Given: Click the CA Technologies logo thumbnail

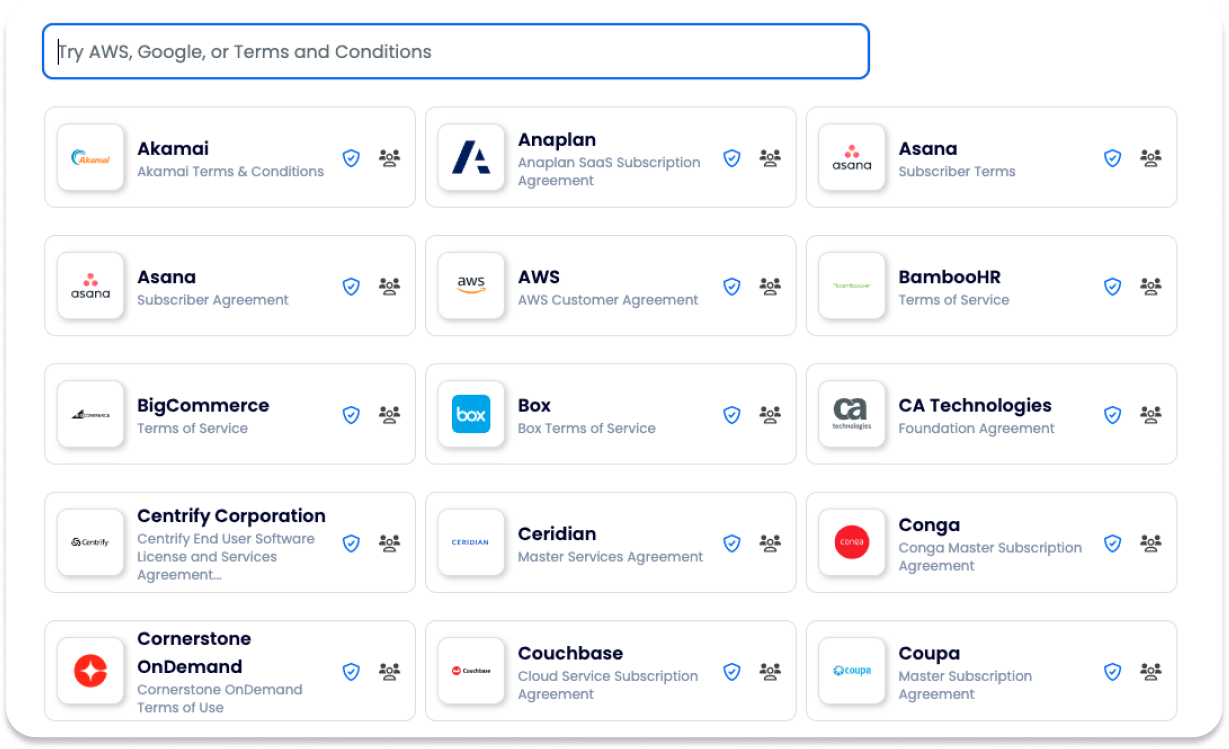Looking at the screenshot, I should pyautogui.click(x=852, y=414).
